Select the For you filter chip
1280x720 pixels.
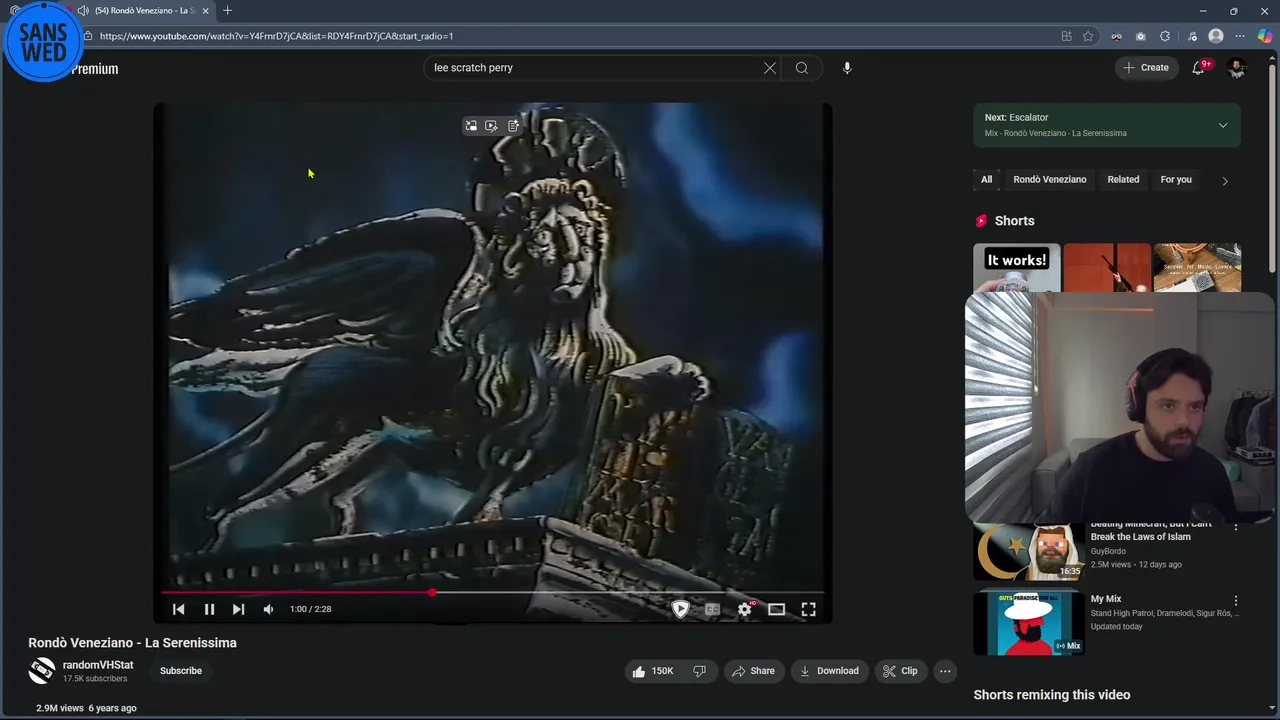click(x=1176, y=180)
